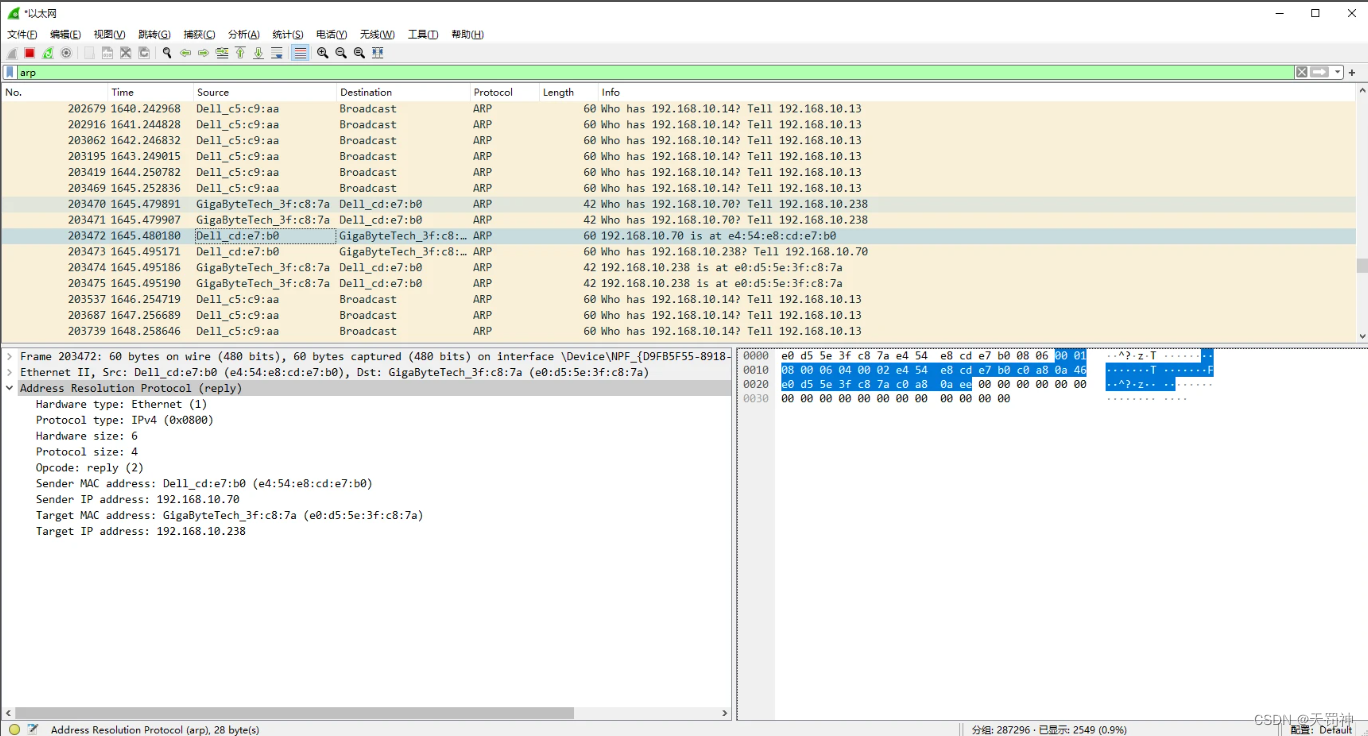Sort packets by Destination column header

pos(404,92)
